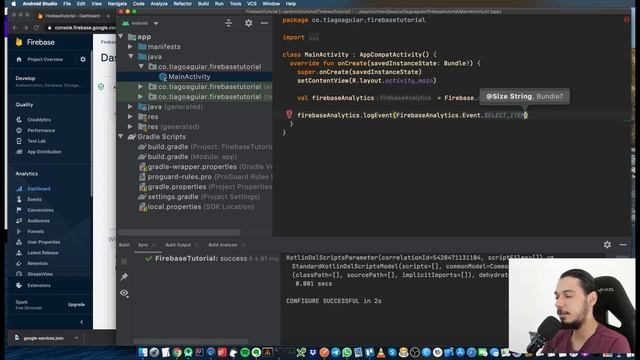640x360 pixels.
Task: Minimize the Build tool window
Action: [623, 244]
